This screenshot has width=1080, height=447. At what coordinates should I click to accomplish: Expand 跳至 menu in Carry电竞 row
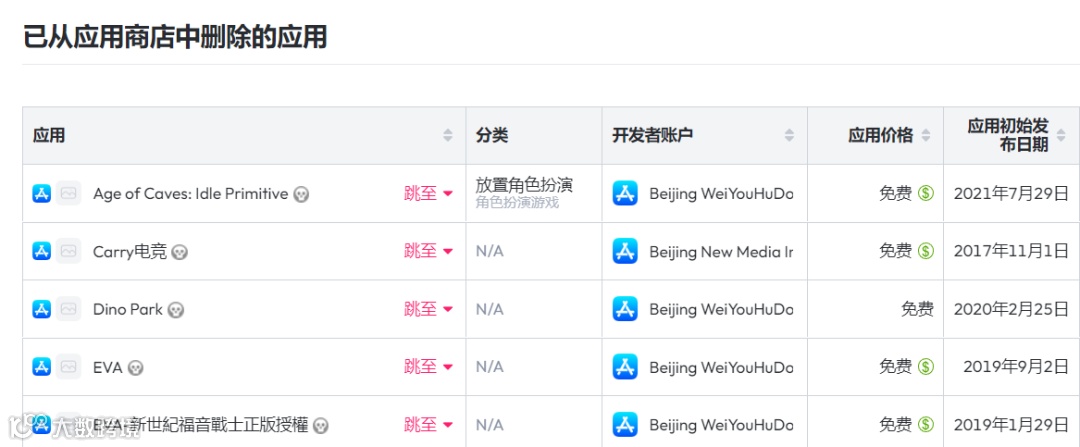click(428, 251)
